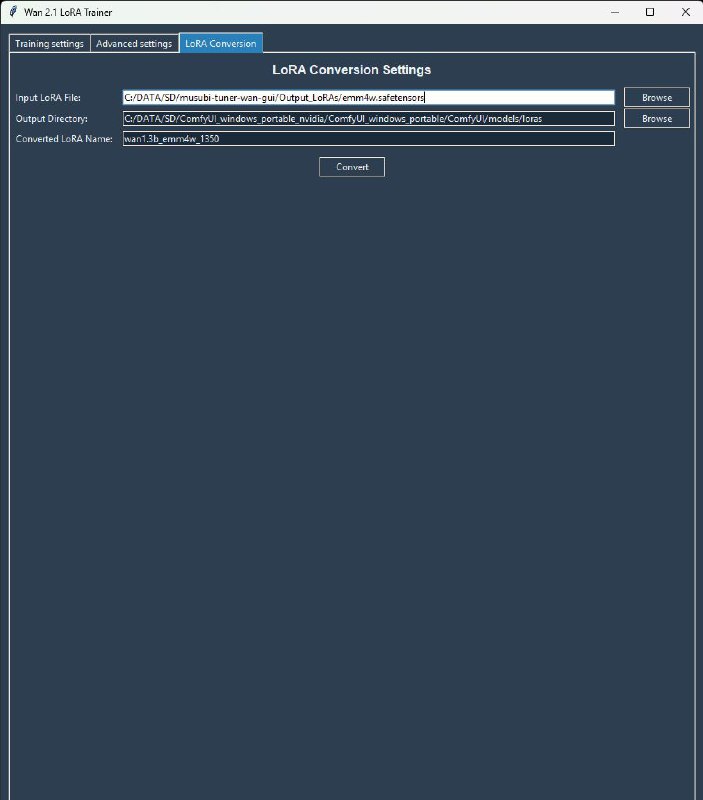
Task: Click the Output Directory path field
Action: click(x=368, y=118)
